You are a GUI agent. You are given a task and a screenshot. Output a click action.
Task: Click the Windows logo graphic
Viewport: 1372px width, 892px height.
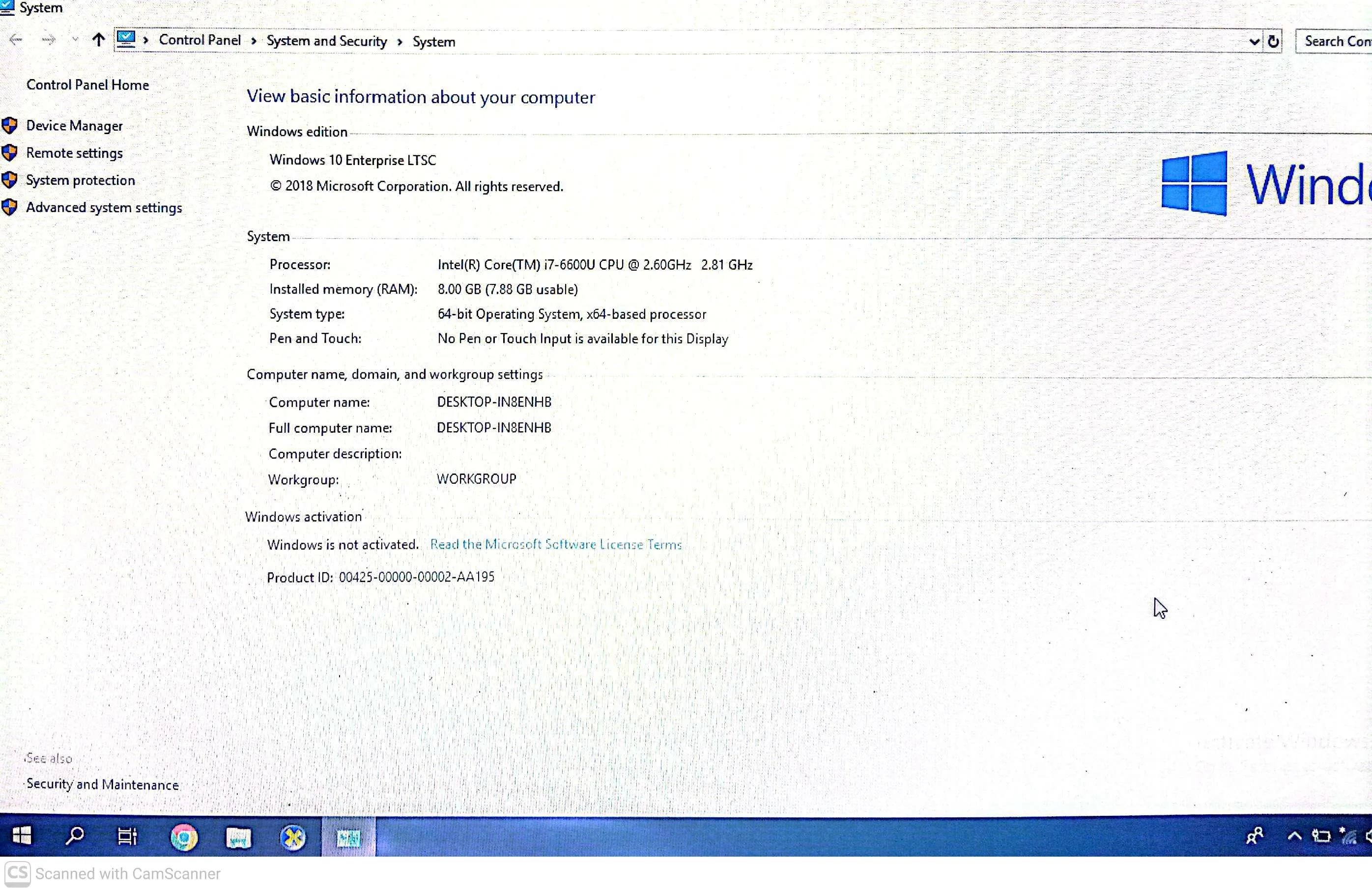pyautogui.click(x=1194, y=184)
